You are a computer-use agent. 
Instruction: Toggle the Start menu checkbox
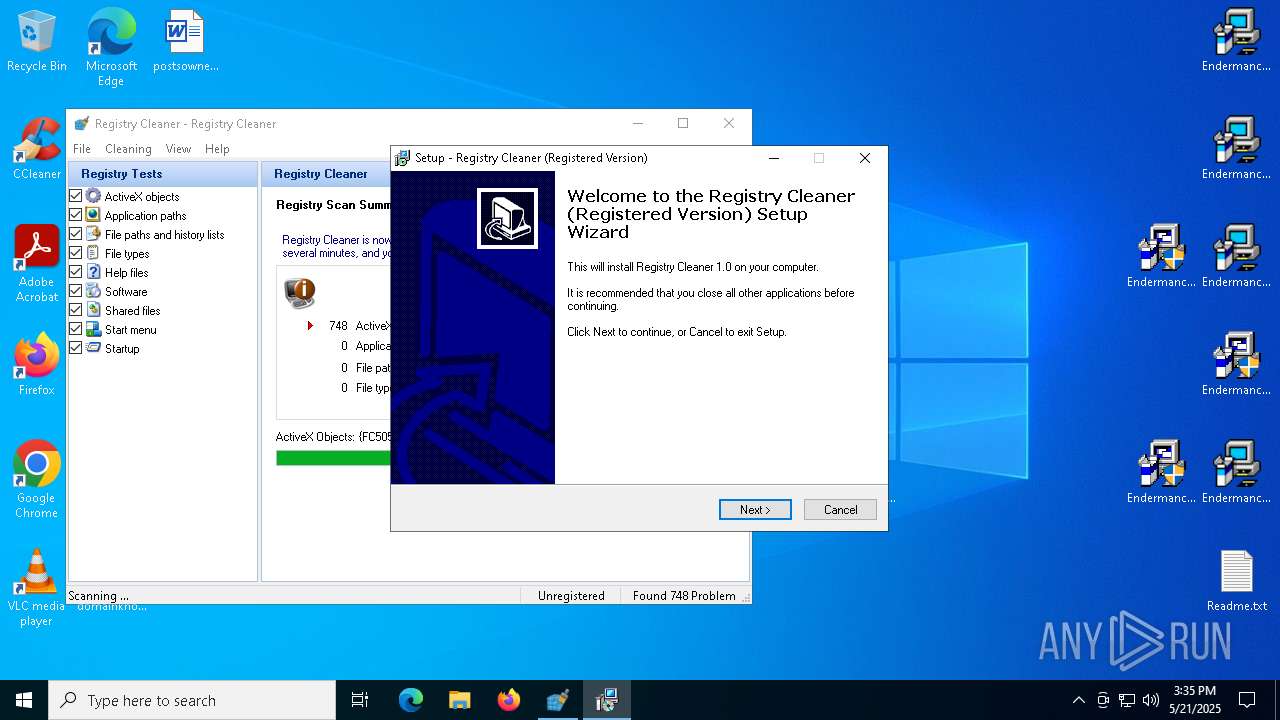(x=75, y=329)
